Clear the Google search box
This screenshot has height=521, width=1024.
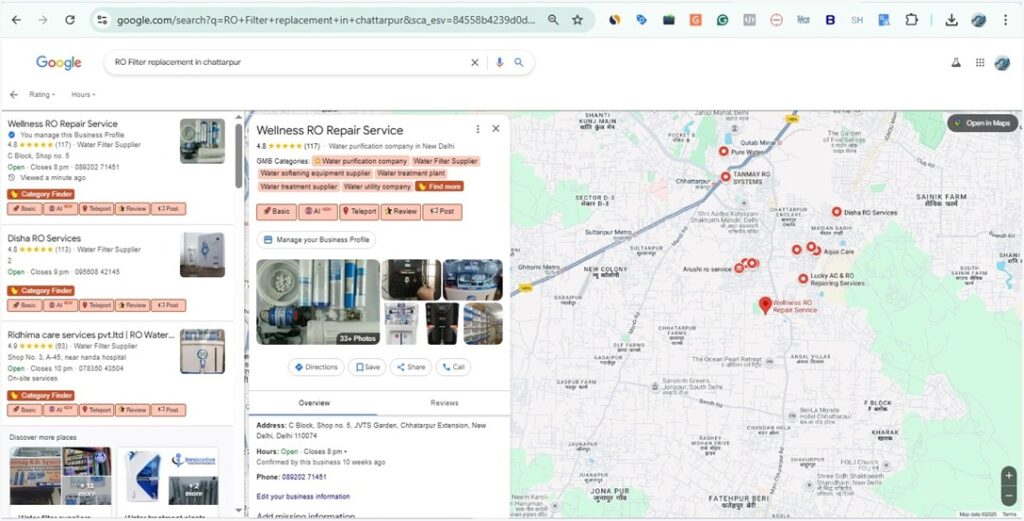tap(475, 63)
